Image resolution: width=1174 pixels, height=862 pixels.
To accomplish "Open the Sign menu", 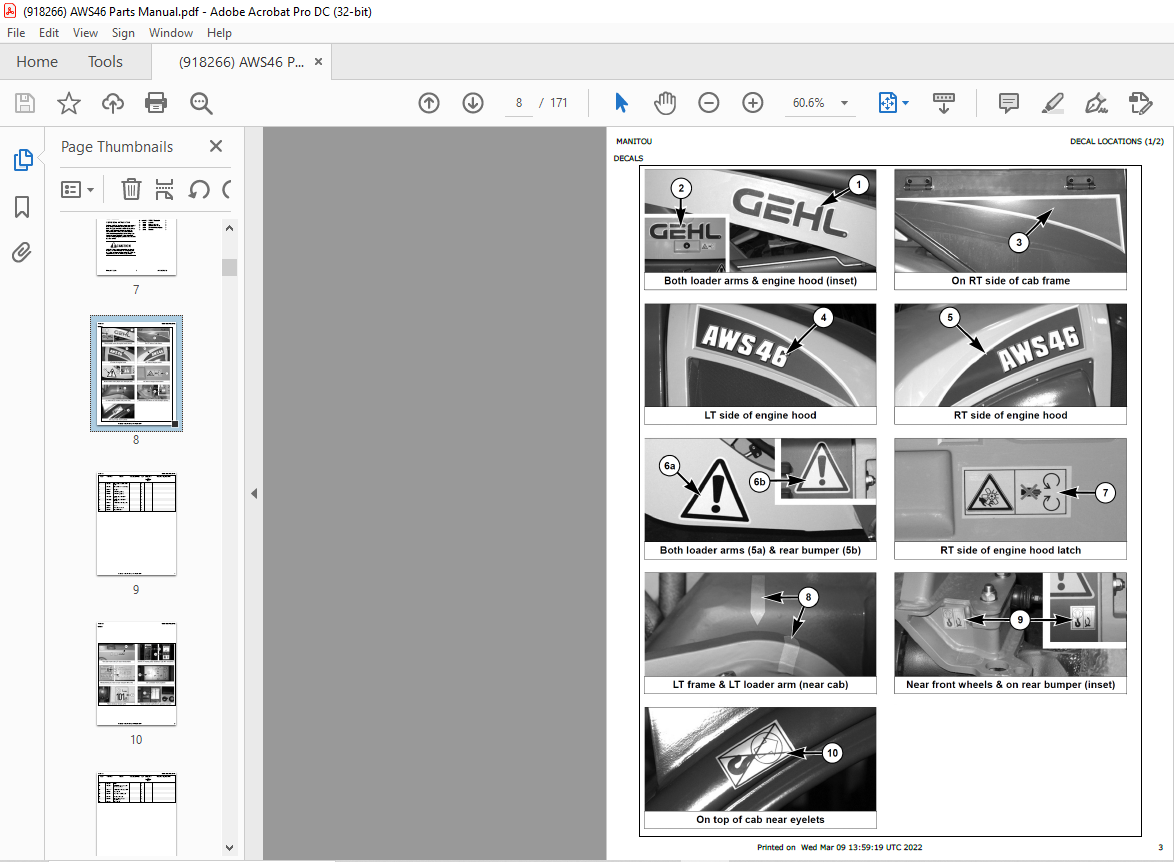I will [x=123, y=33].
